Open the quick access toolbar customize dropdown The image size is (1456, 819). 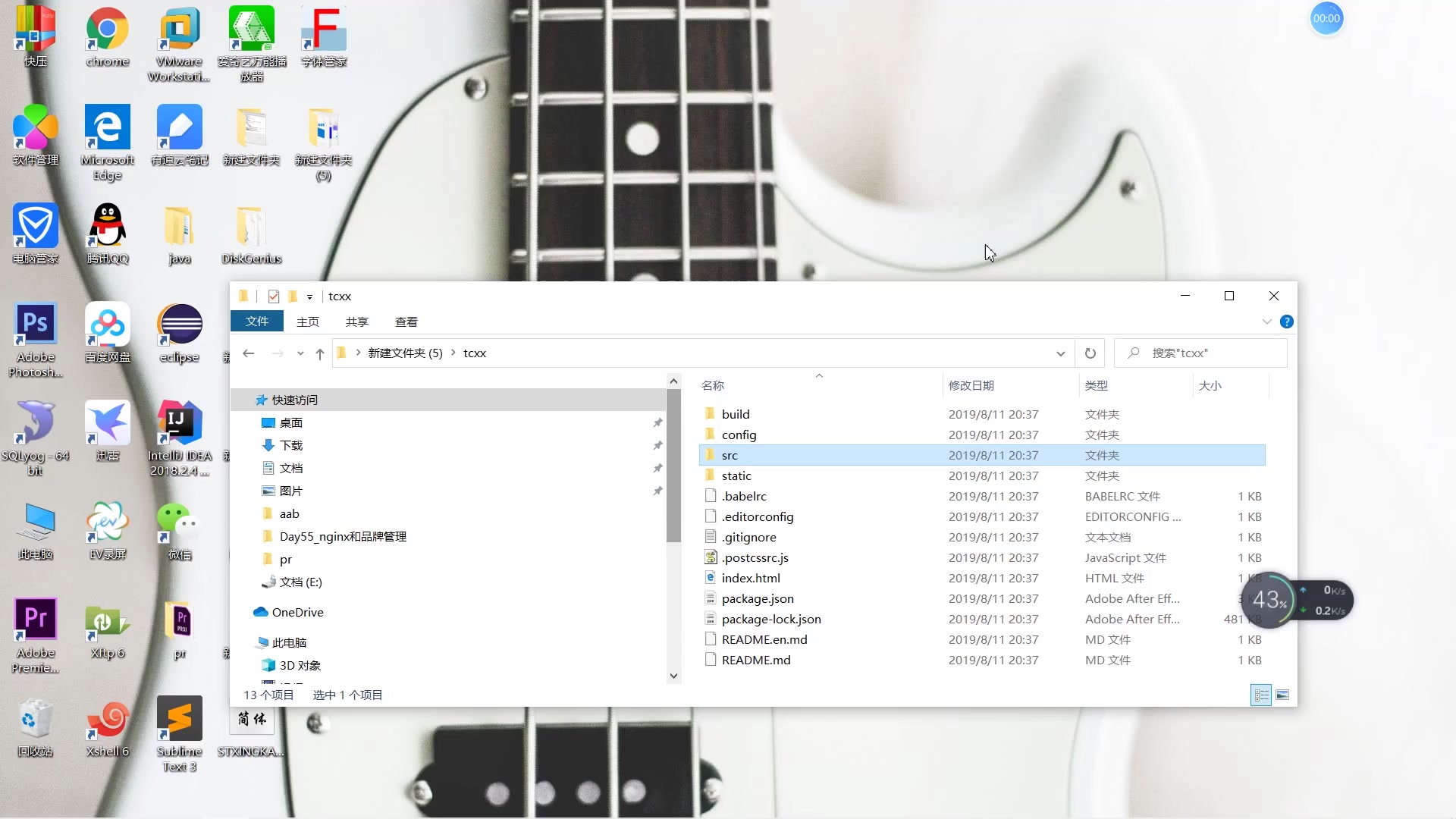(309, 297)
